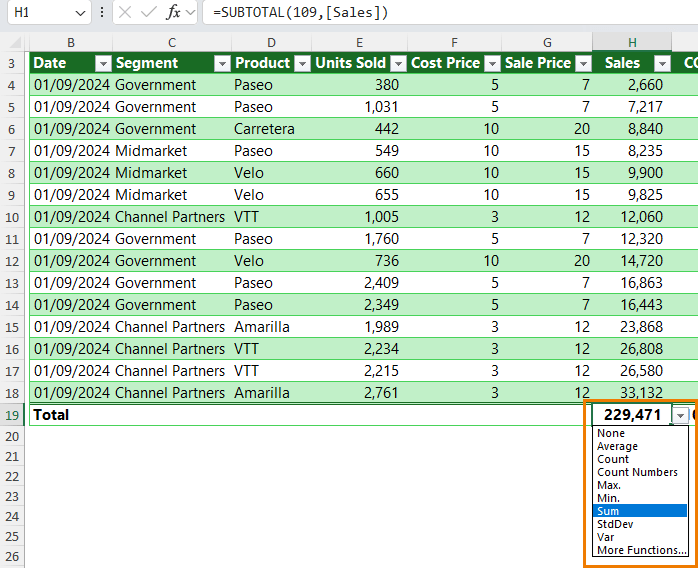Select column G header

coord(547,43)
